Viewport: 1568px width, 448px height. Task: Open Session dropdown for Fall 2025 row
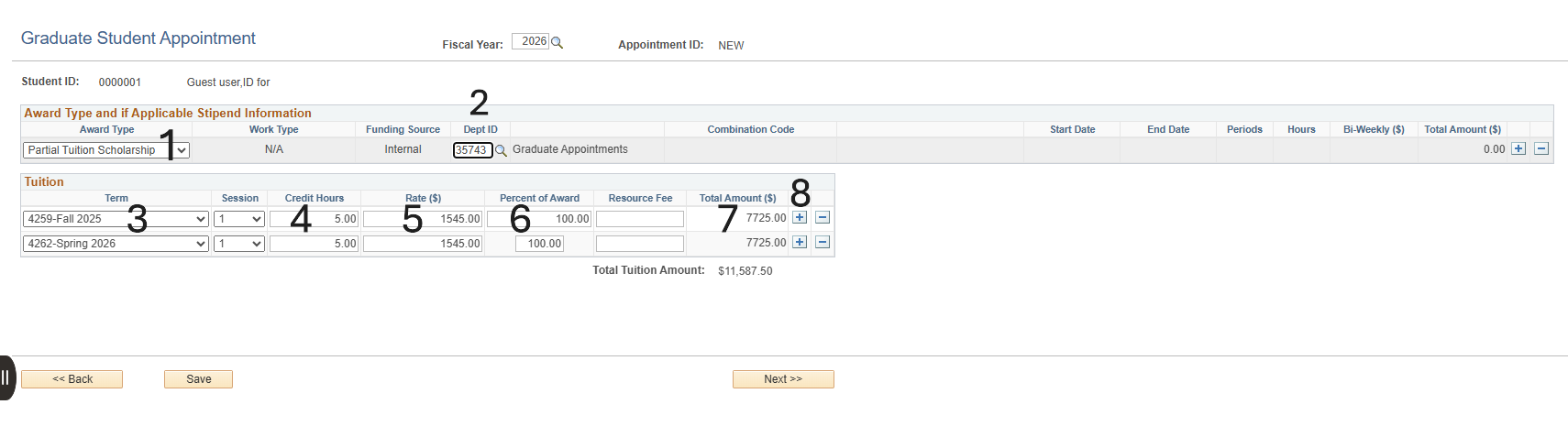point(239,219)
